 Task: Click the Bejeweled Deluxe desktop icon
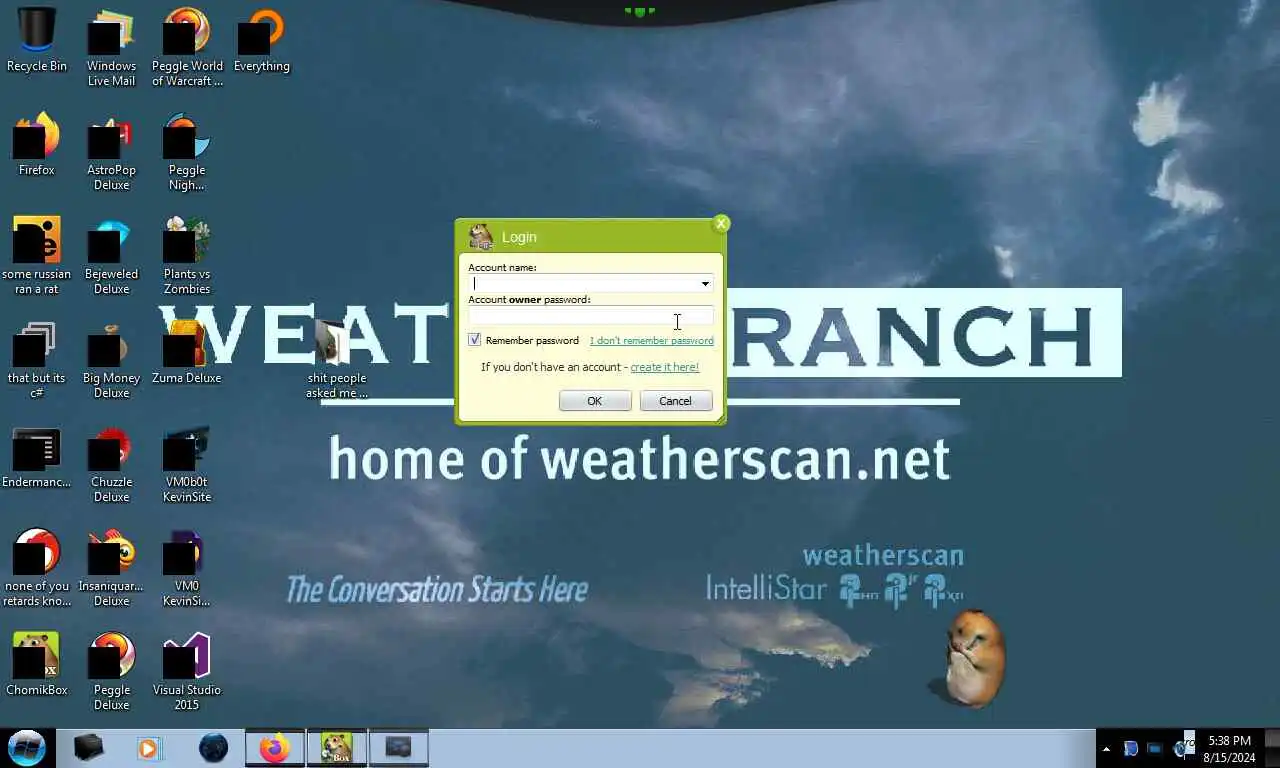(111, 254)
